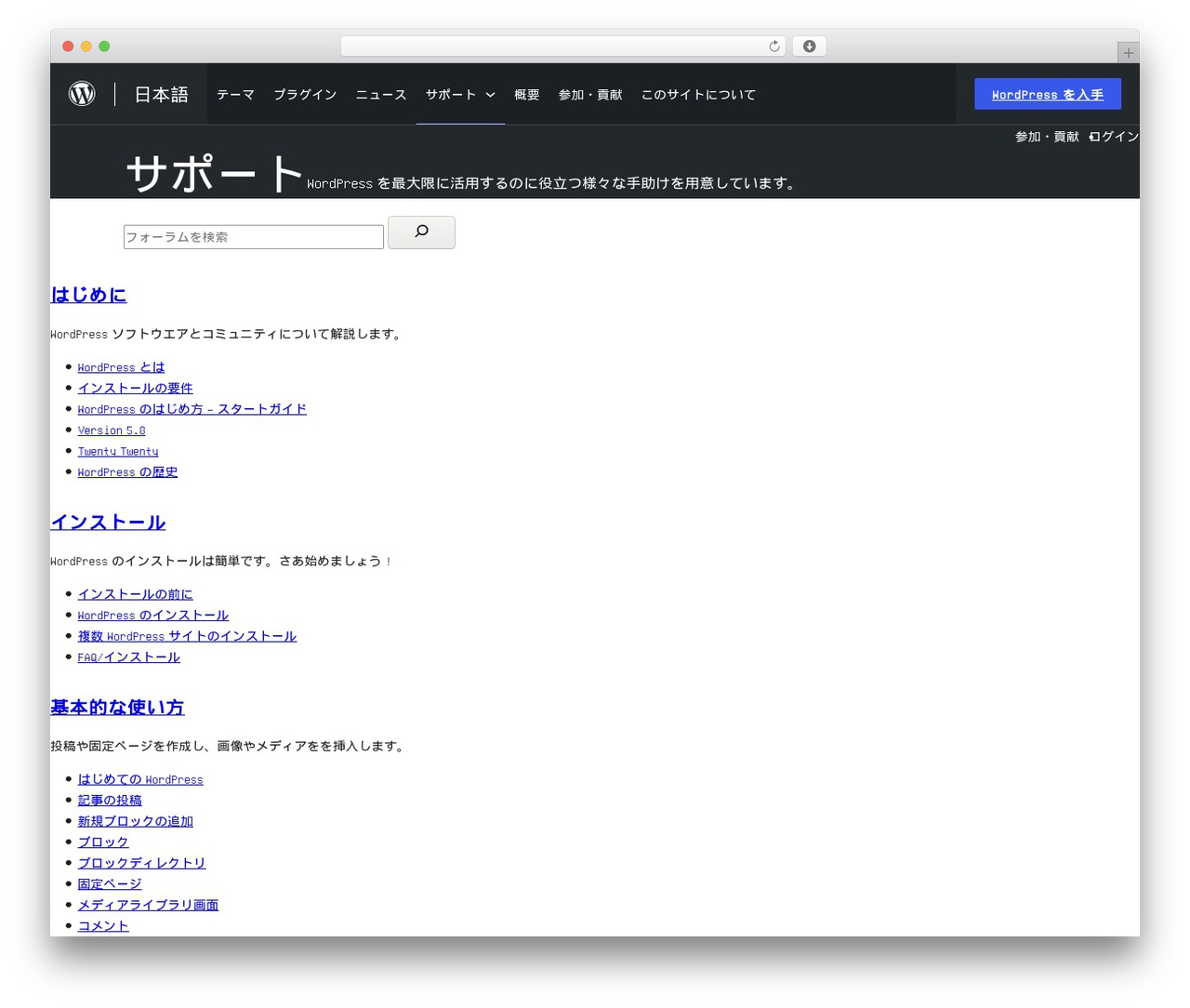Click 参加・貢献 link above the ログイン link
Image resolution: width=1190 pixels, height=1008 pixels.
(1047, 137)
